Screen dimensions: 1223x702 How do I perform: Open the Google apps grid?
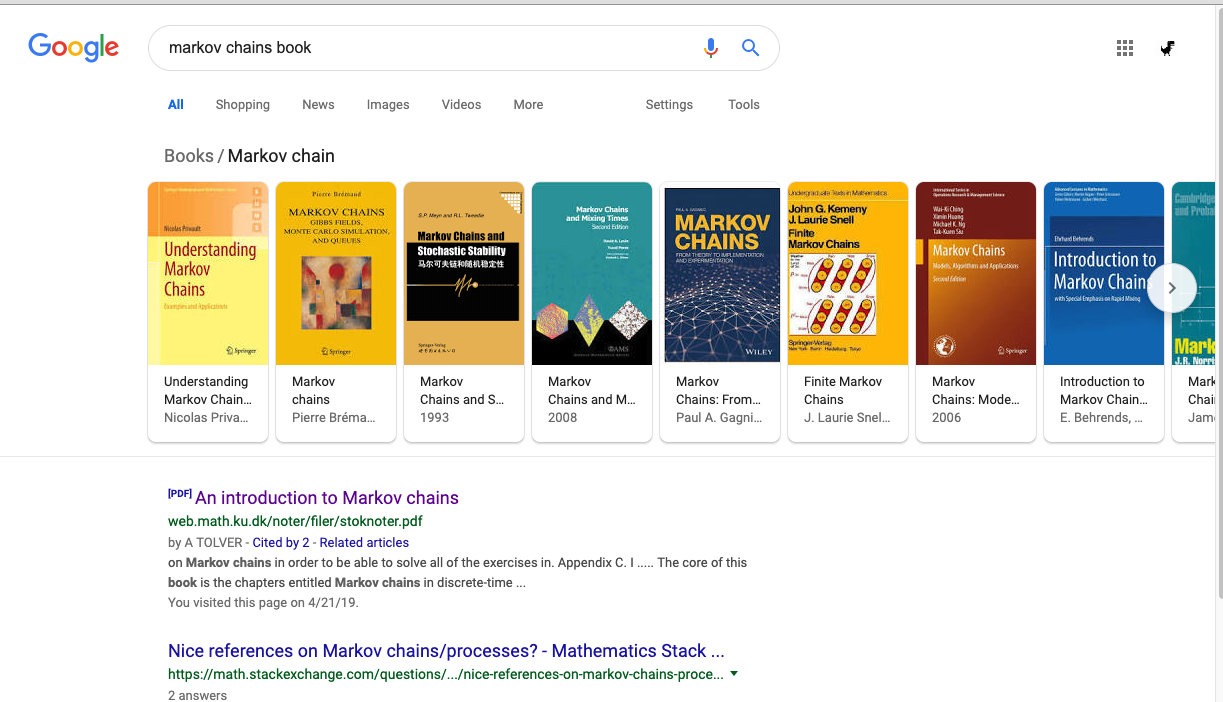click(x=1125, y=48)
